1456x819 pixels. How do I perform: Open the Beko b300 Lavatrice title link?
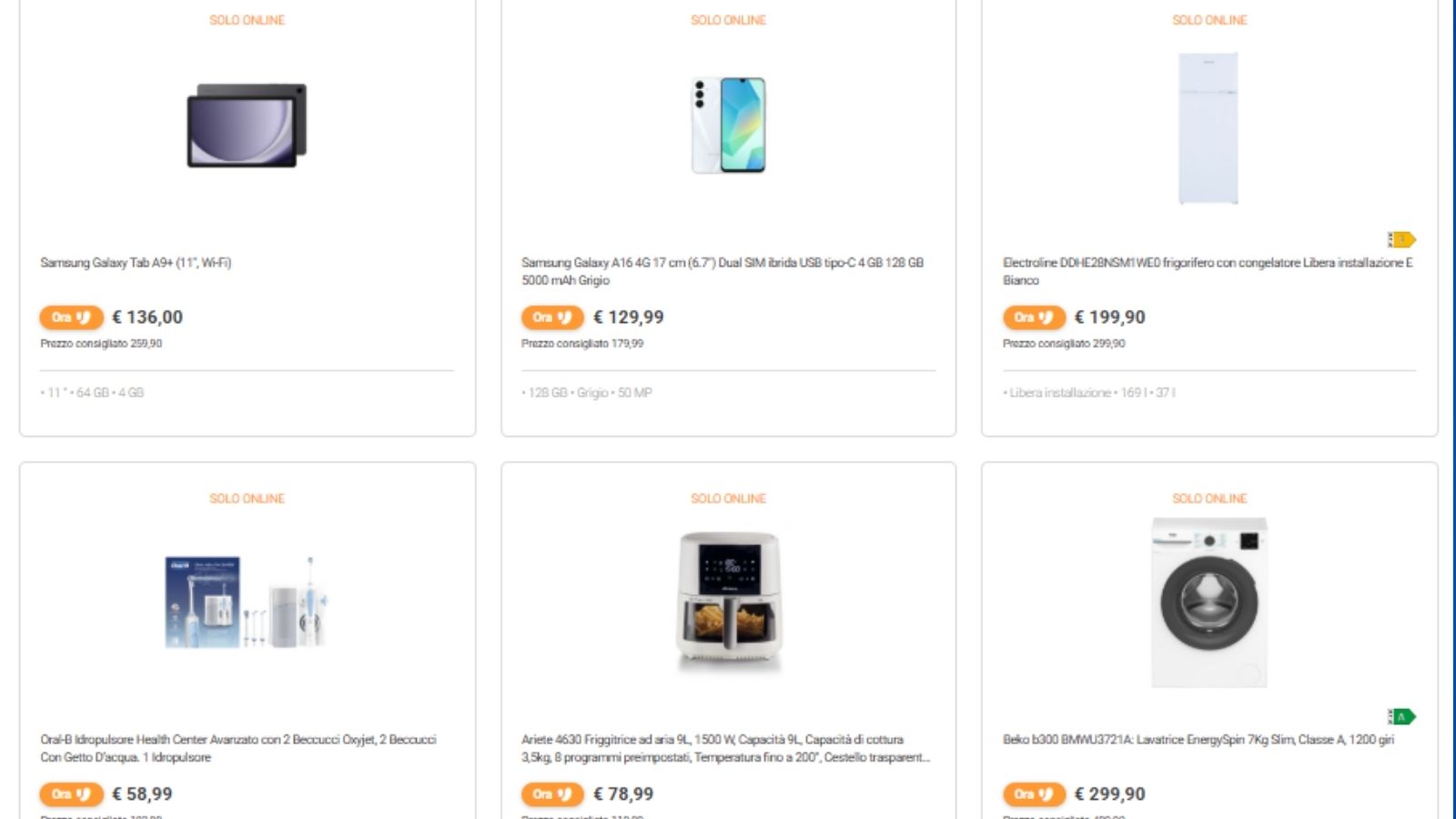coord(1198,740)
